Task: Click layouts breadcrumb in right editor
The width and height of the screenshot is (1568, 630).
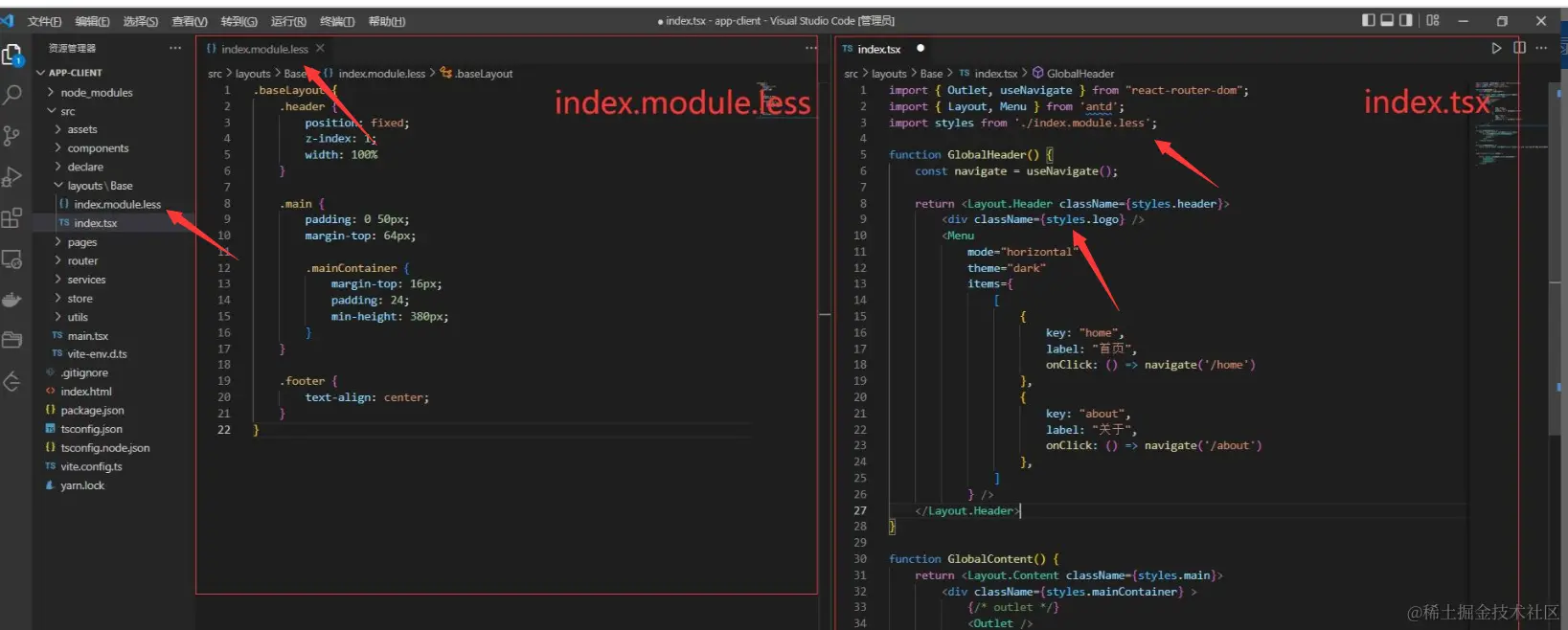Action: (x=889, y=74)
